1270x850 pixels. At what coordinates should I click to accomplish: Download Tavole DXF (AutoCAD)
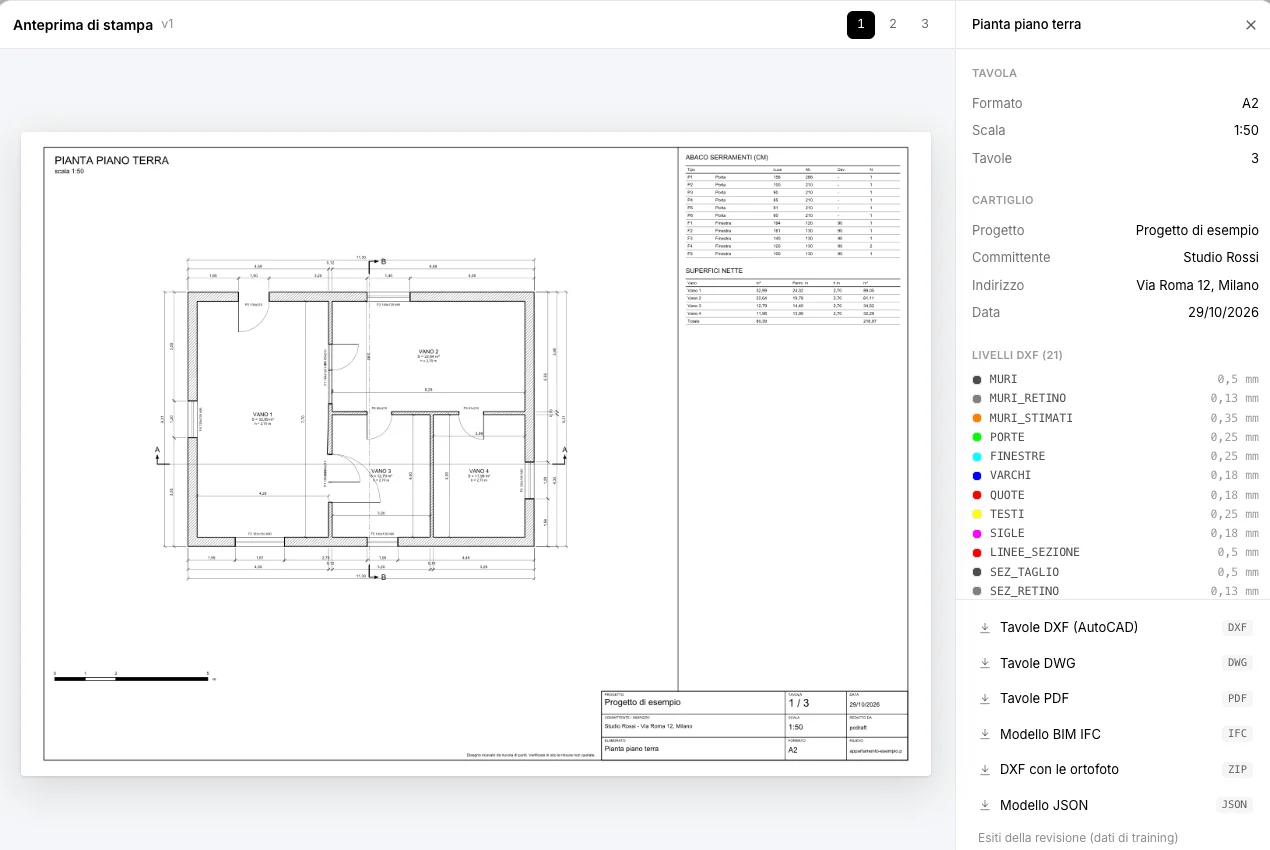tap(1113, 628)
